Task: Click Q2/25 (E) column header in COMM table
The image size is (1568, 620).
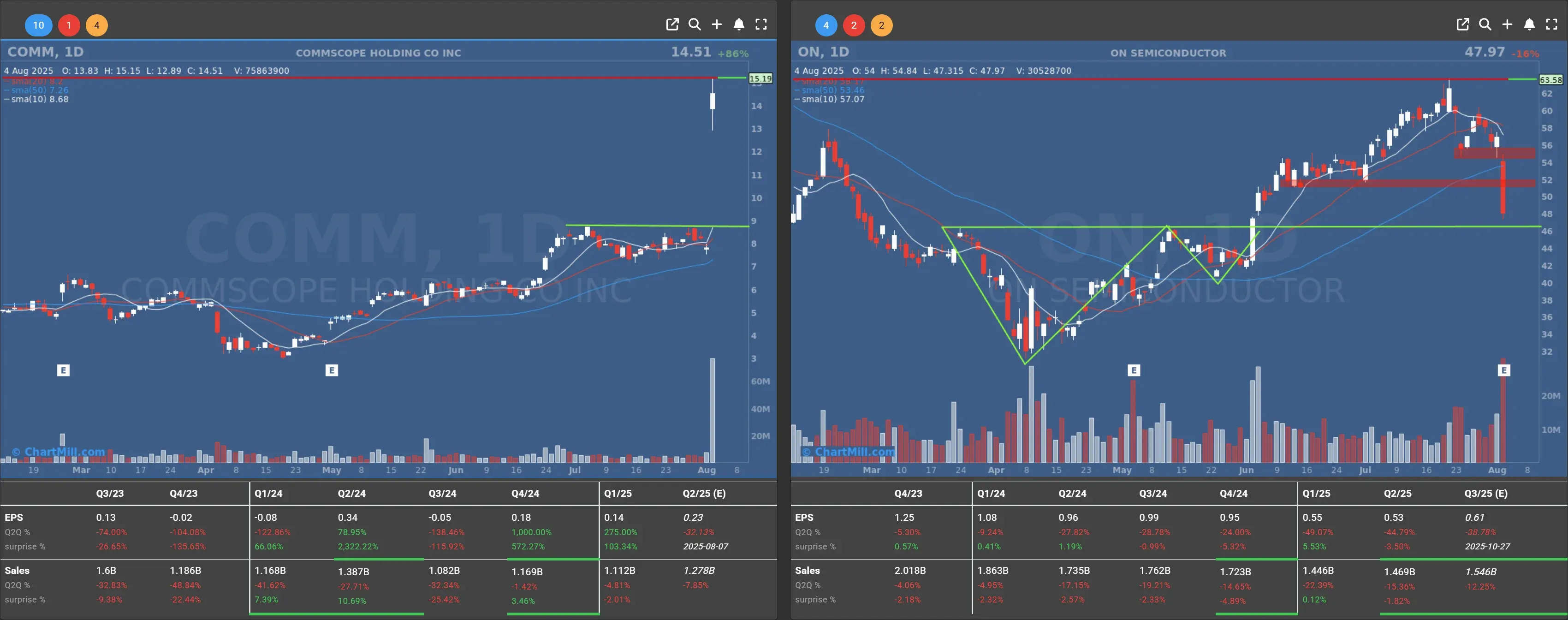Action: coord(704,493)
